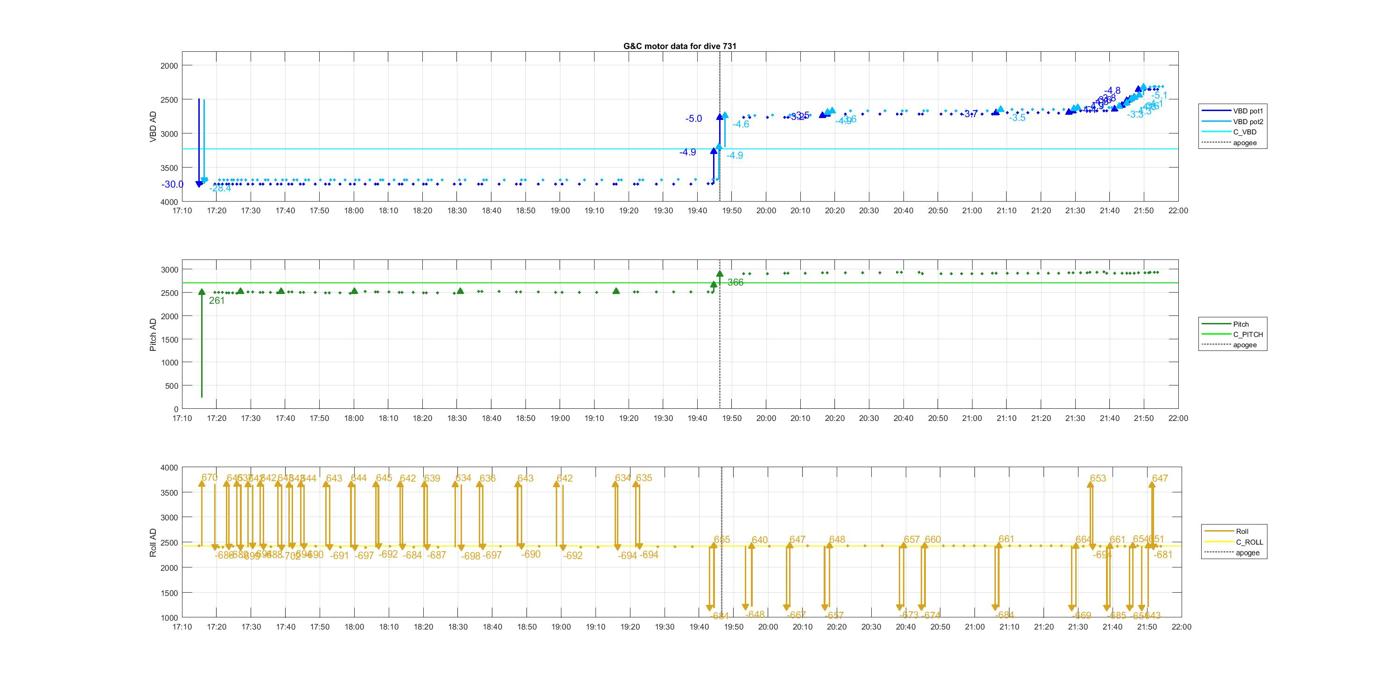Click the '664' label in Roll plot

(x=1083, y=540)
